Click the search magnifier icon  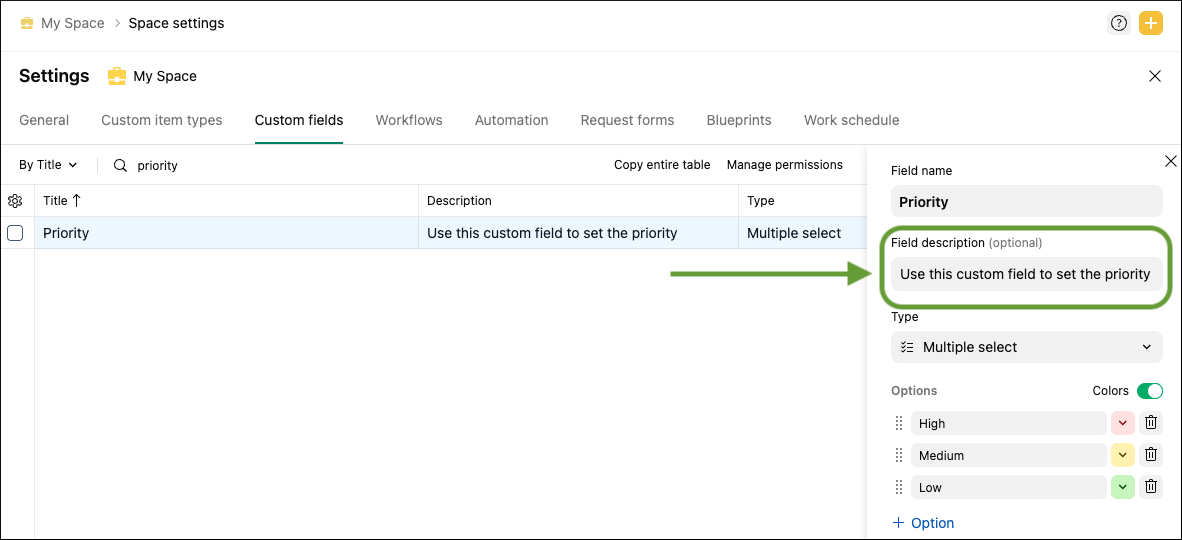[x=120, y=165]
